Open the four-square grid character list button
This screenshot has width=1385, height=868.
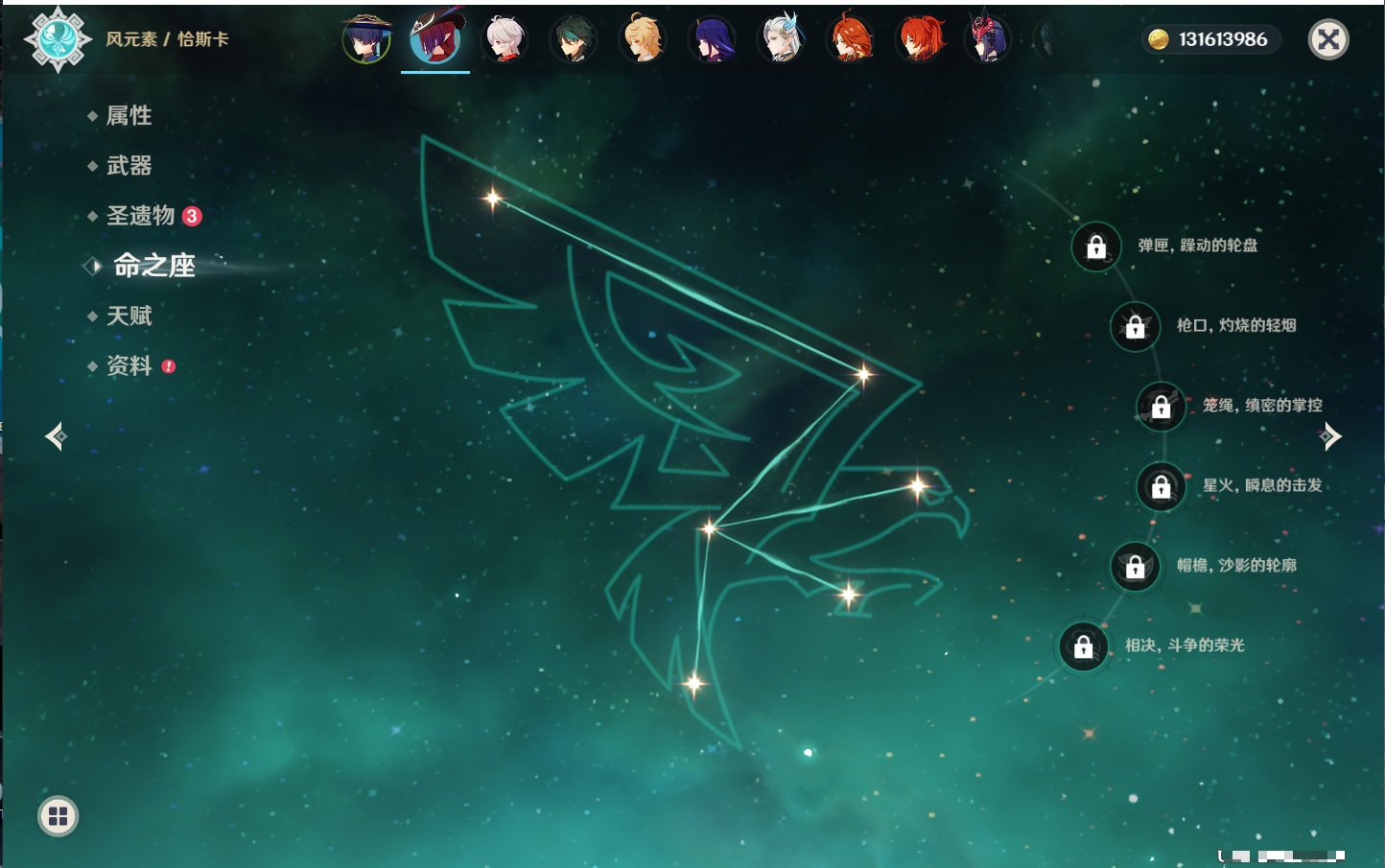click(58, 816)
